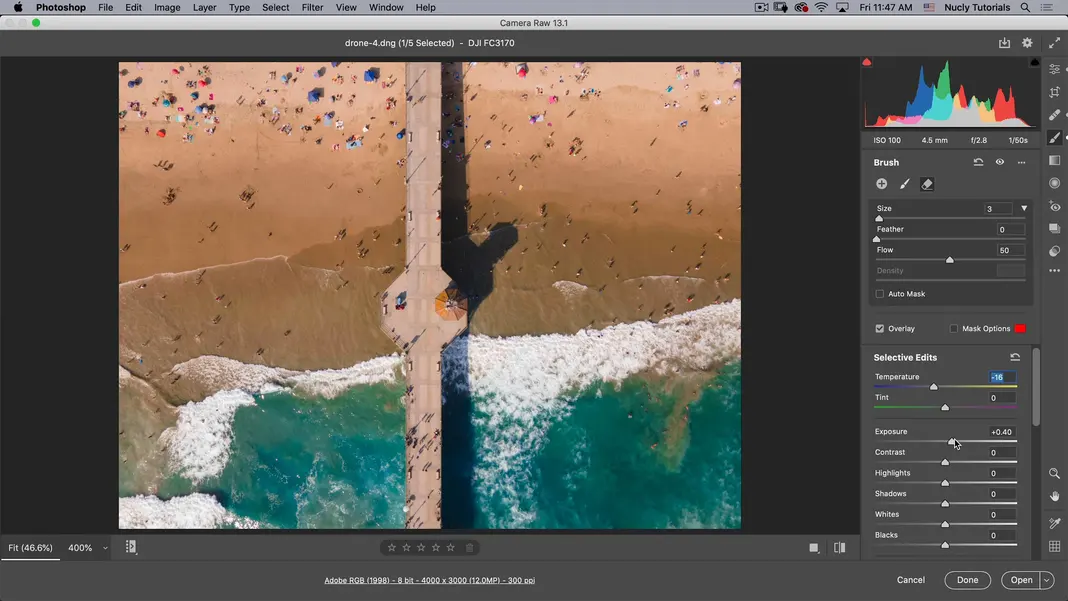This screenshot has width=1068, height=601.
Task: Select the Hand pan tool
Action: tap(1054, 496)
